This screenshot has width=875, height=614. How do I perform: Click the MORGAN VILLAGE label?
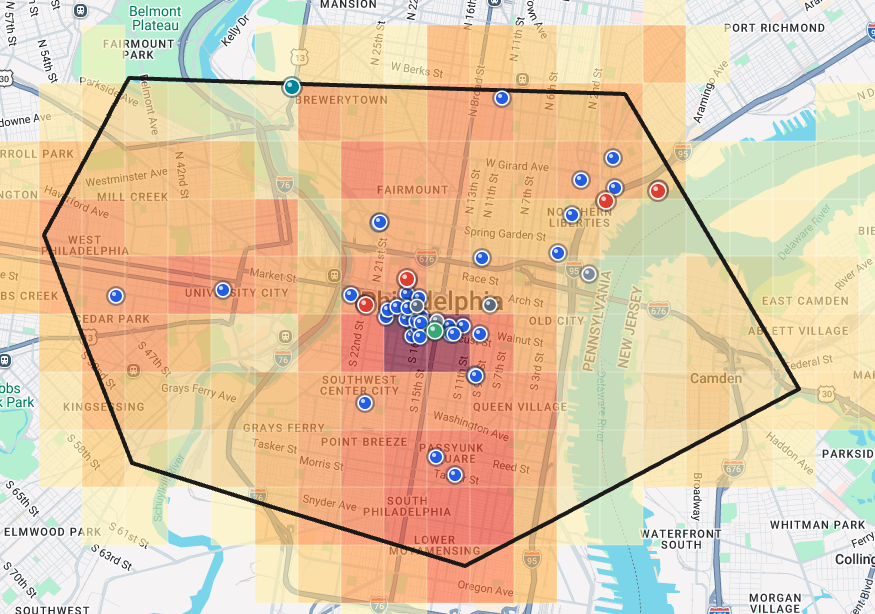pyautogui.click(x=775, y=603)
